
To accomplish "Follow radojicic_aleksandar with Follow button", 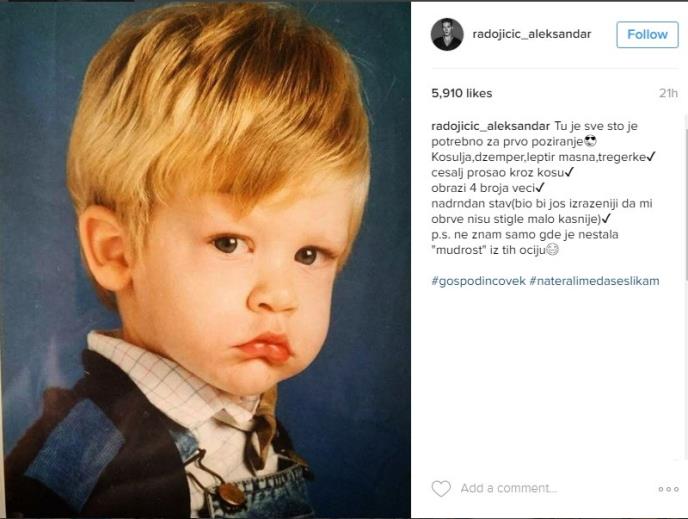I will 647,34.
